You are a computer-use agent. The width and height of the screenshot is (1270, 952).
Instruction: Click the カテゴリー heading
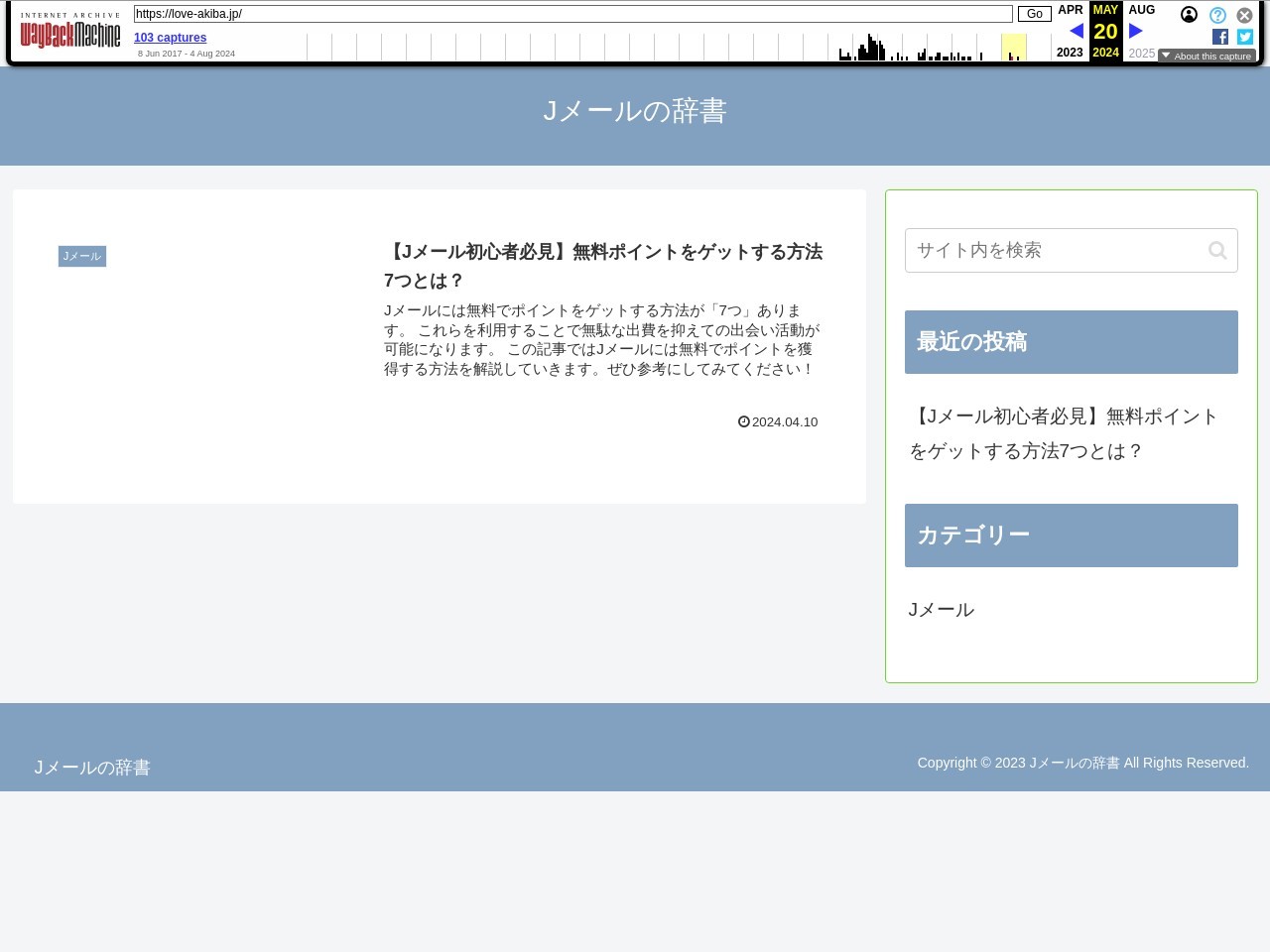tap(1072, 535)
